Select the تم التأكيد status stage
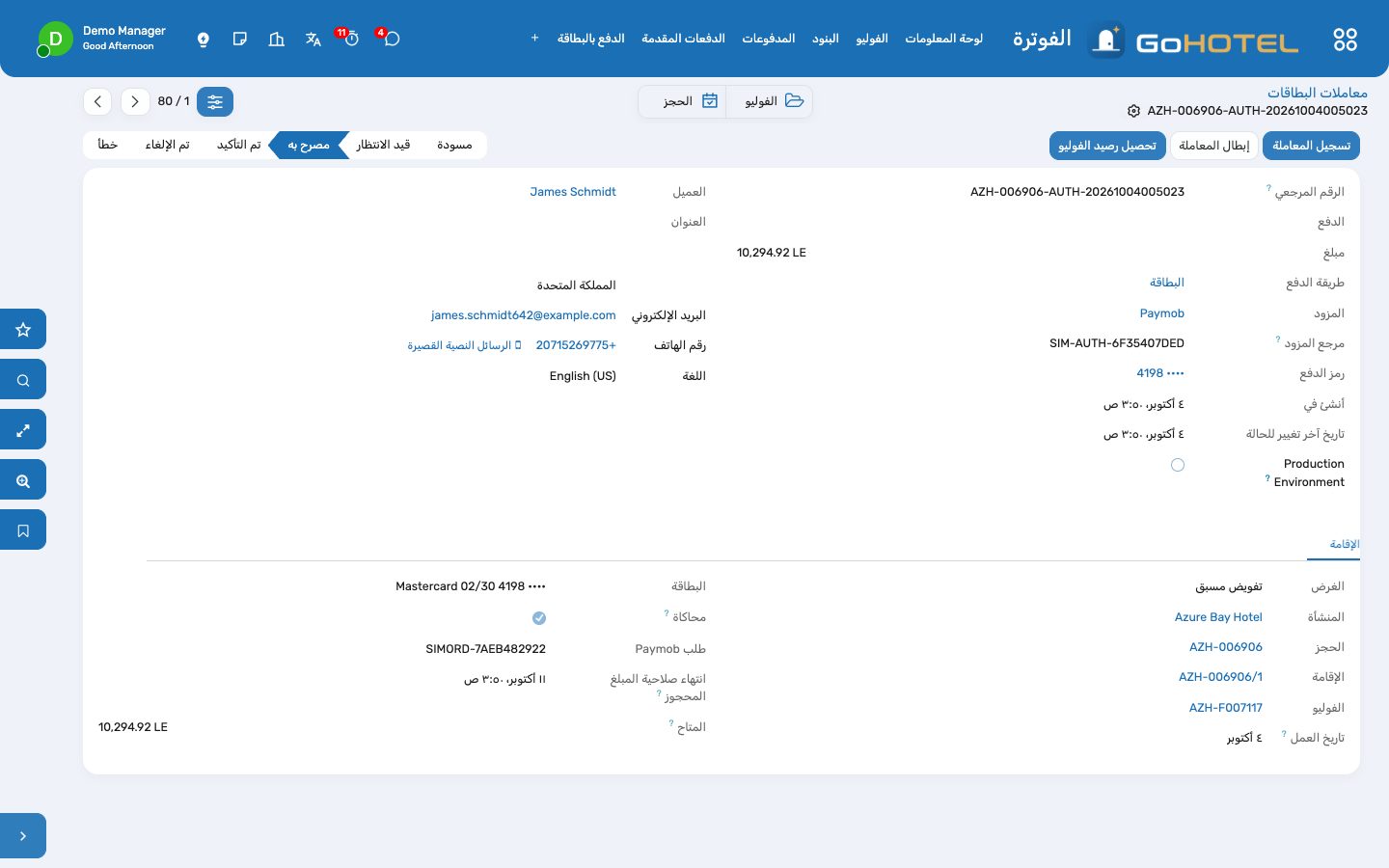1389x868 pixels. click(x=238, y=145)
